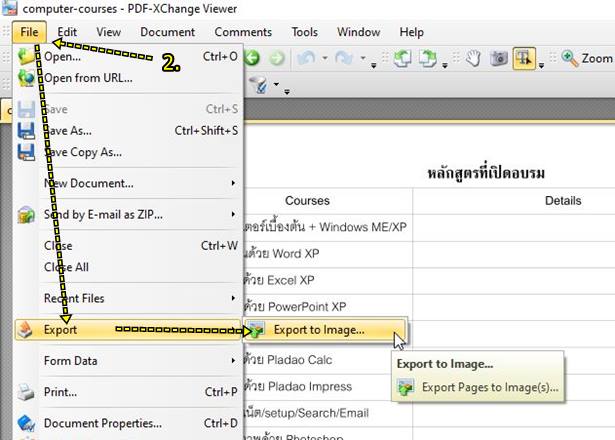The width and height of the screenshot is (615, 440).
Task: Click the PowerPoint XP course row
Action: click(328, 307)
